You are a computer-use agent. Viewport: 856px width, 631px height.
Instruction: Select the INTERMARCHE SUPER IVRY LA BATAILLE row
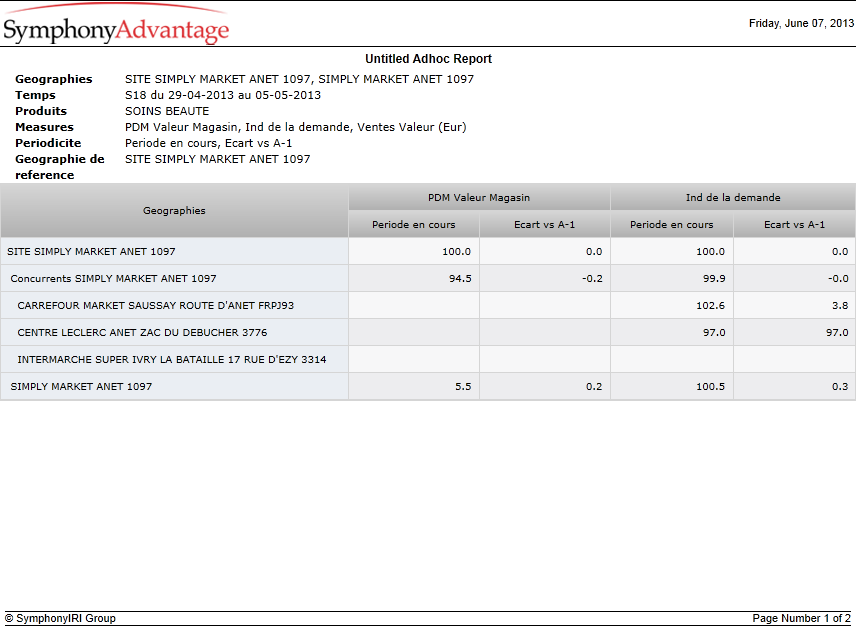pos(428,359)
